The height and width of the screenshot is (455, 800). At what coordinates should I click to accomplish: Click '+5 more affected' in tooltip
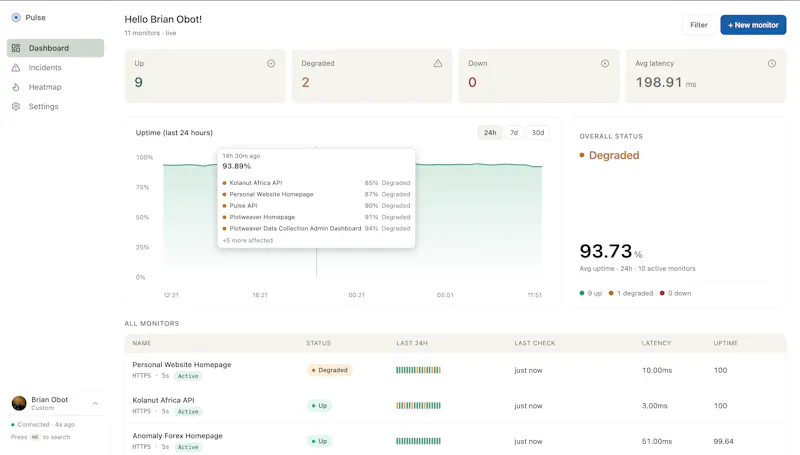(x=247, y=240)
